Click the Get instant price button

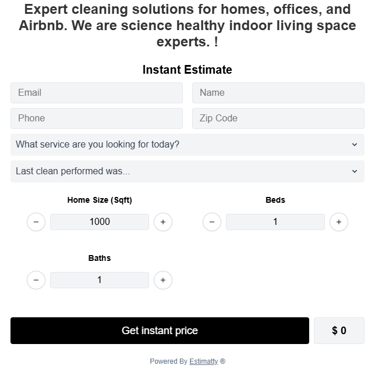click(x=160, y=331)
